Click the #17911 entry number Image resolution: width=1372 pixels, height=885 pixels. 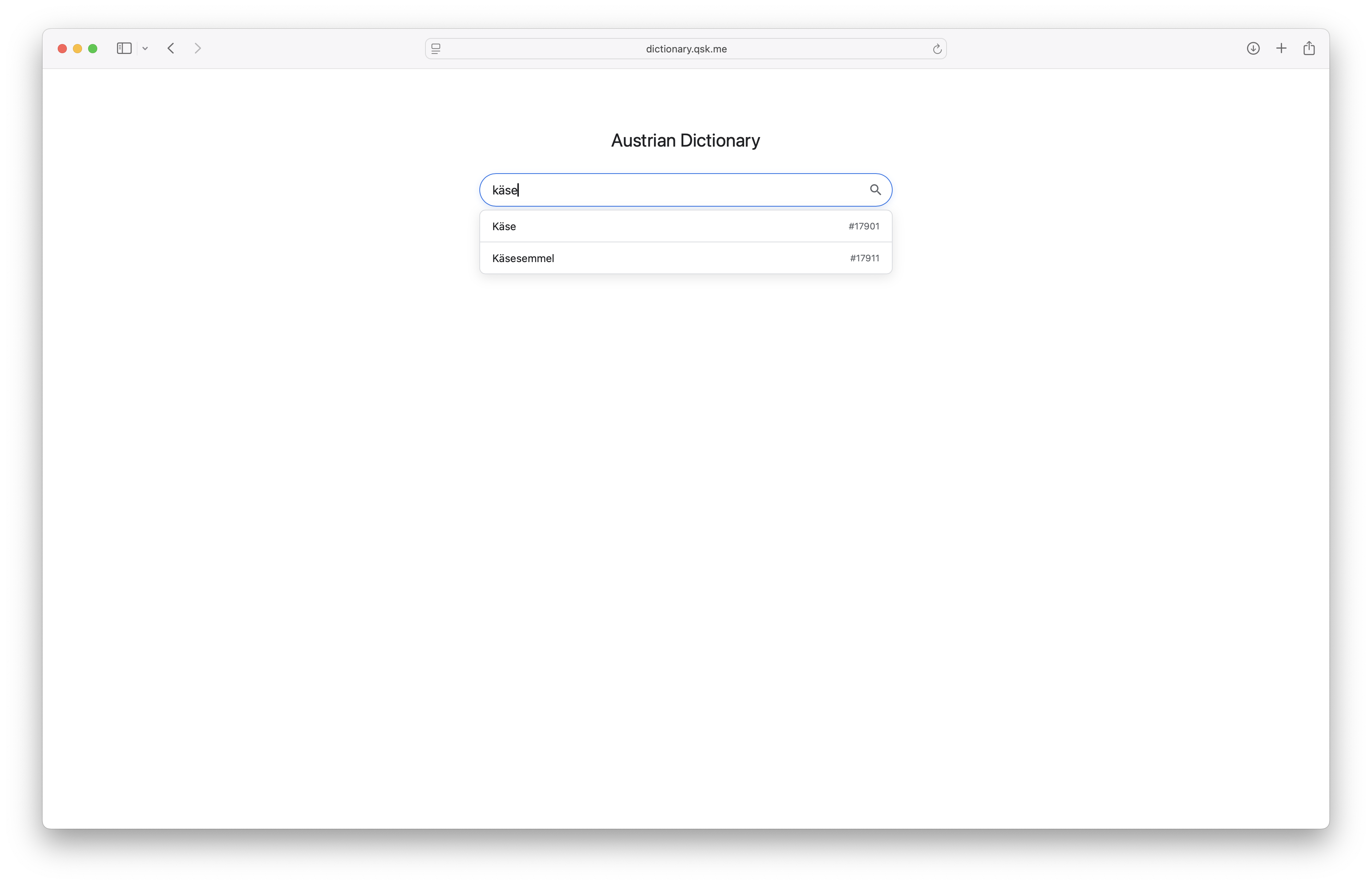pyautogui.click(x=864, y=258)
